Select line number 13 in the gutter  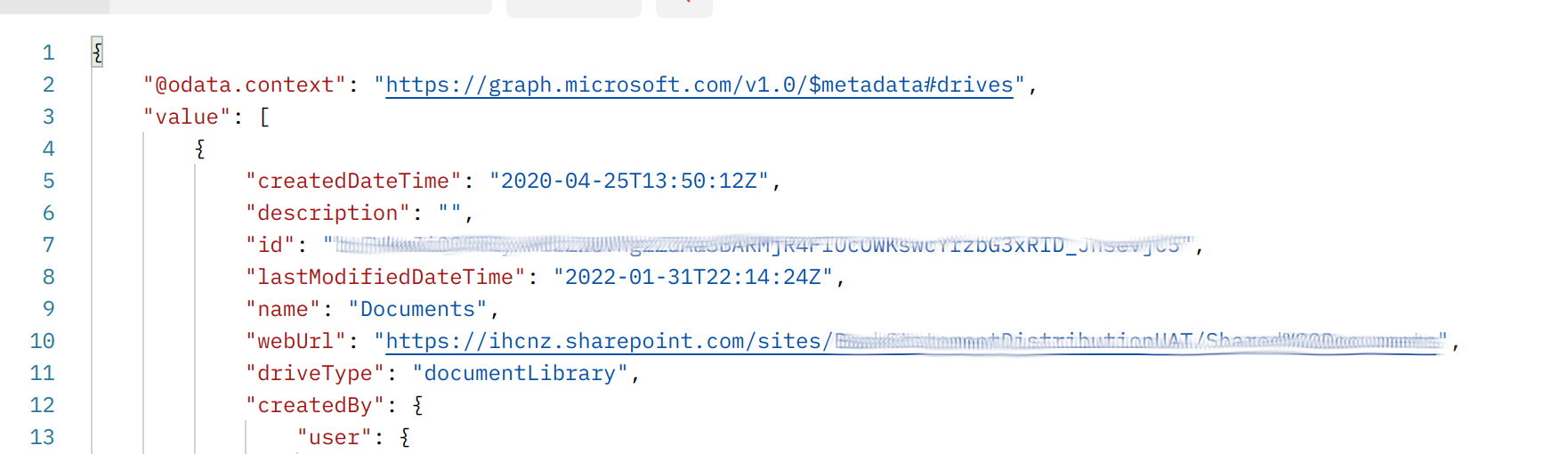[x=43, y=437]
